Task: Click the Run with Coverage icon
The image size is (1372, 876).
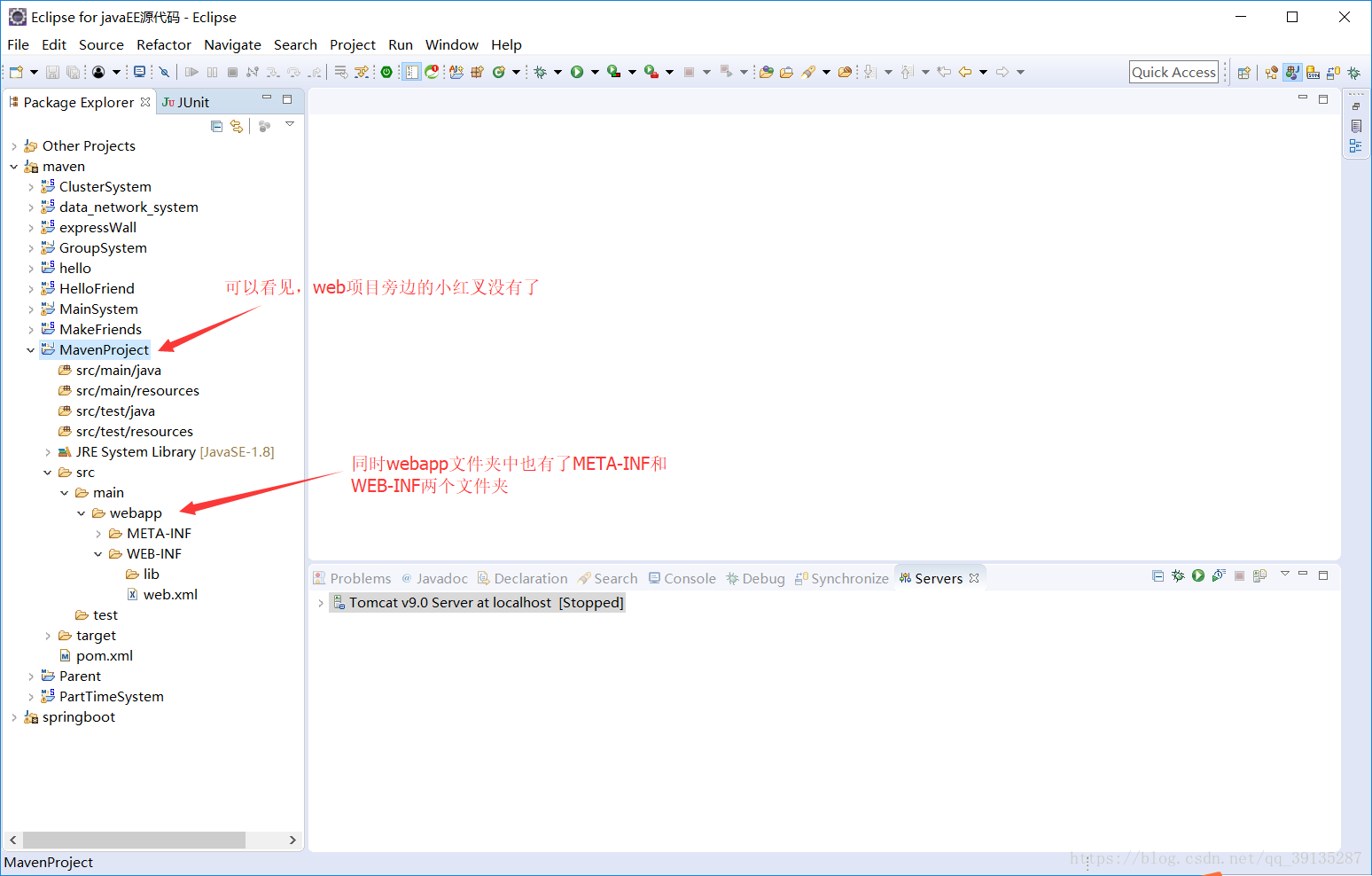Action: tap(613, 72)
